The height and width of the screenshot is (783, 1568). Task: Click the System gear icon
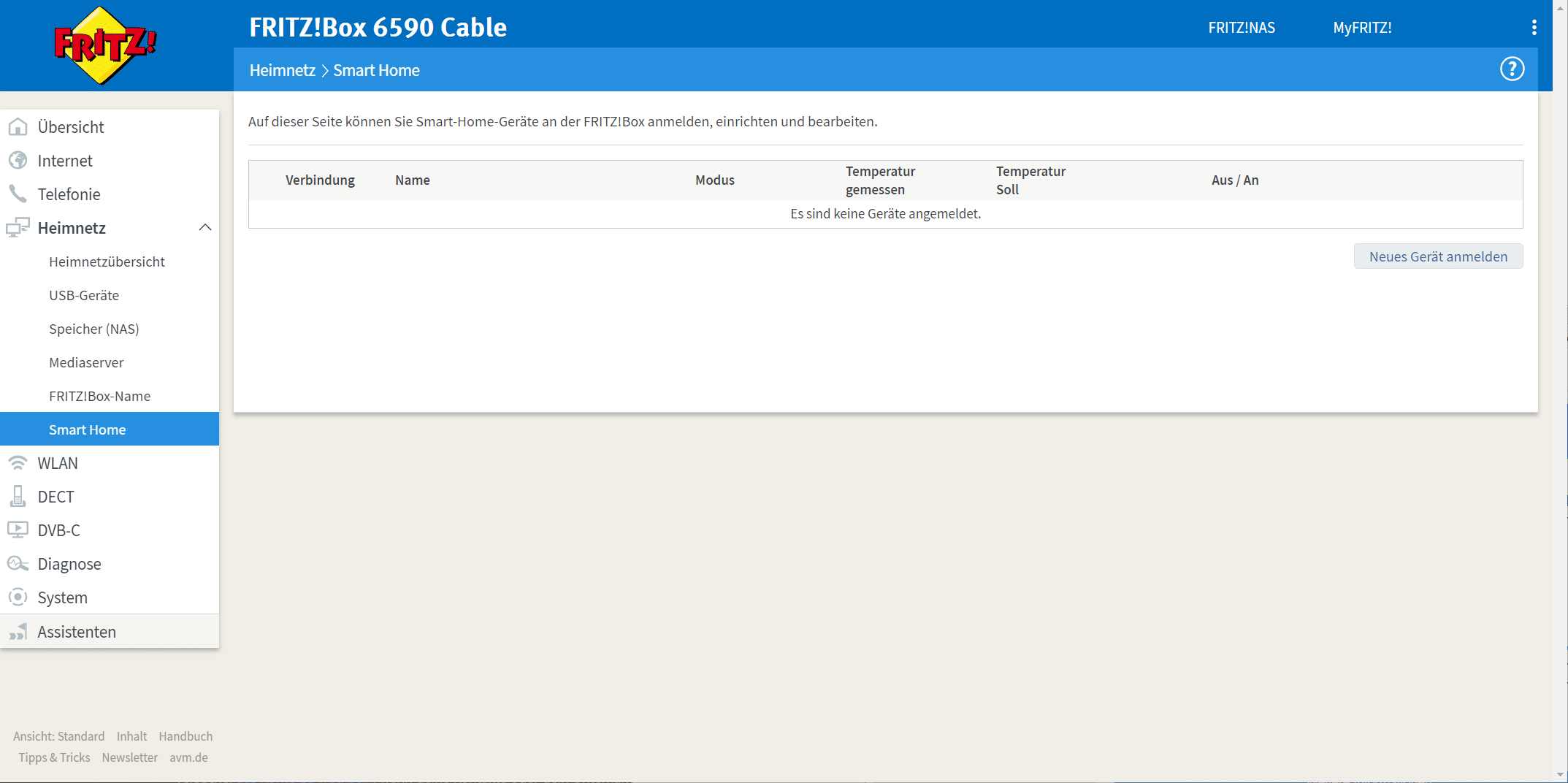pos(18,597)
